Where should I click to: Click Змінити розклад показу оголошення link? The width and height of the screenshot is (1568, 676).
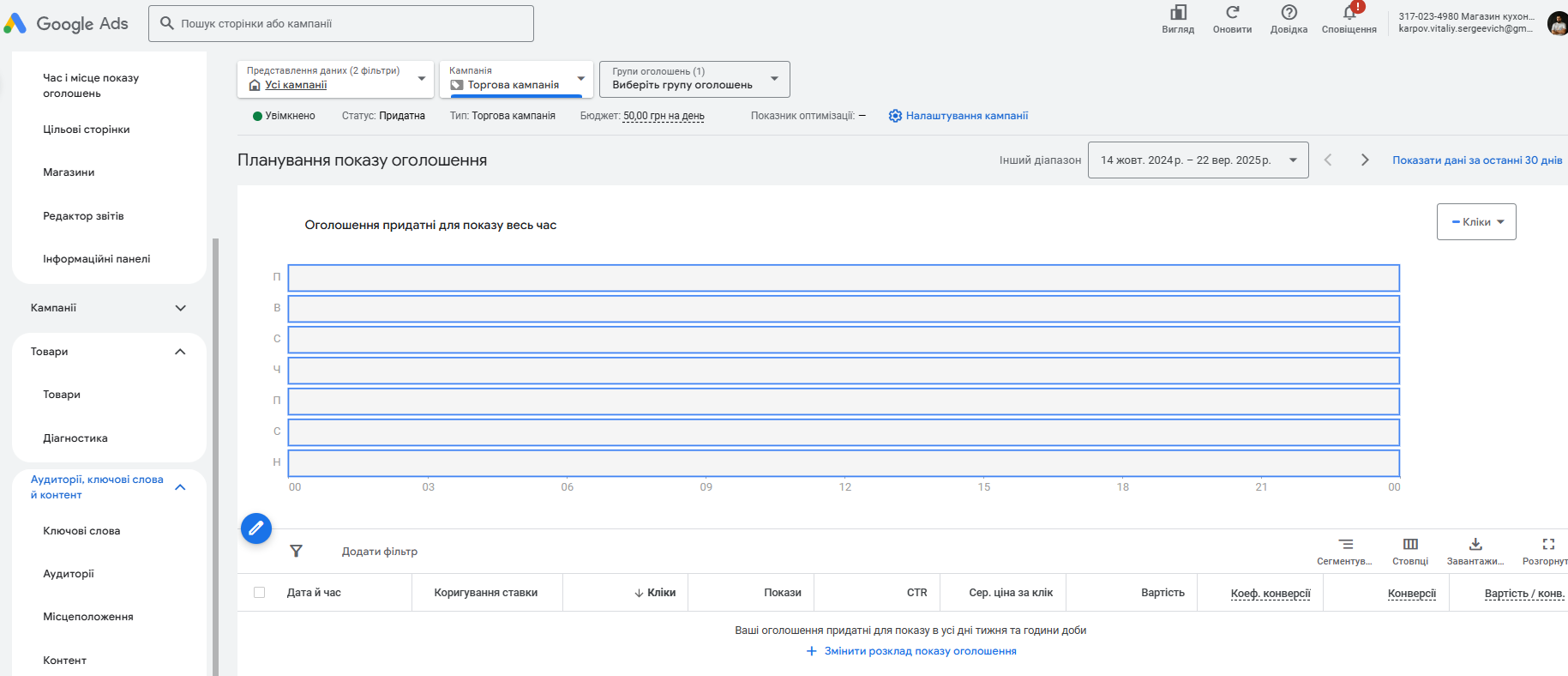[x=920, y=651]
